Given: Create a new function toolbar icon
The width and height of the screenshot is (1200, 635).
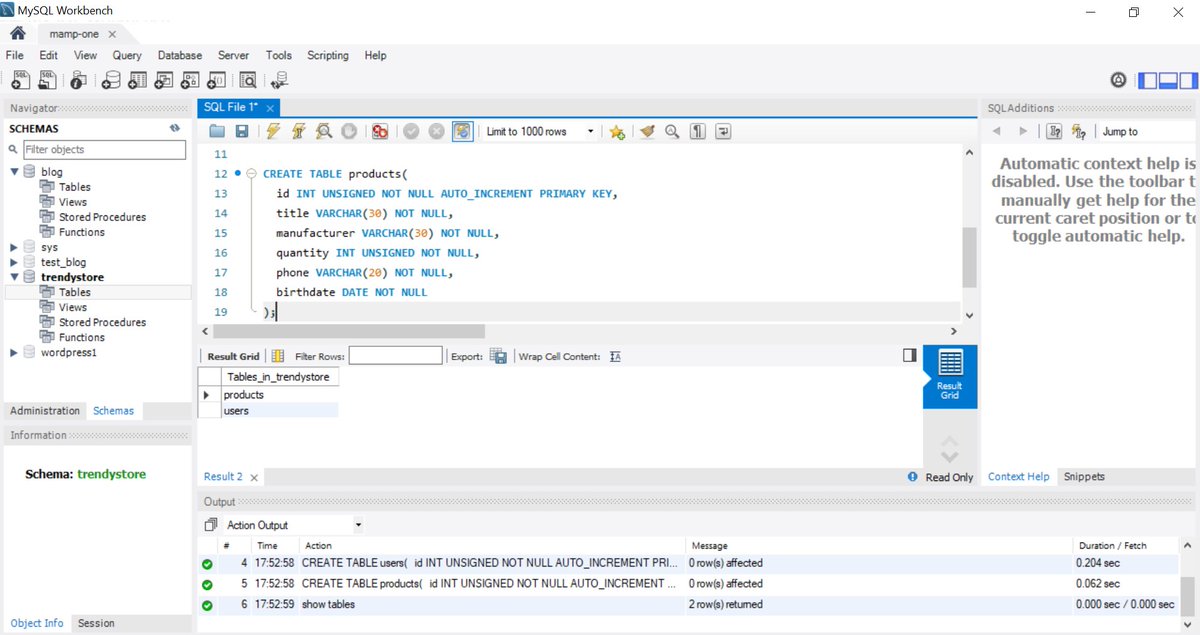Looking at the screenshot, I should [216, 80].
